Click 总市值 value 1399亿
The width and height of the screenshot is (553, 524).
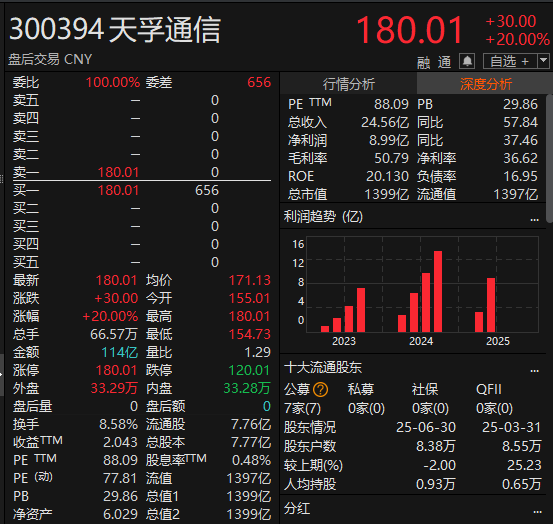pos(387,194)
